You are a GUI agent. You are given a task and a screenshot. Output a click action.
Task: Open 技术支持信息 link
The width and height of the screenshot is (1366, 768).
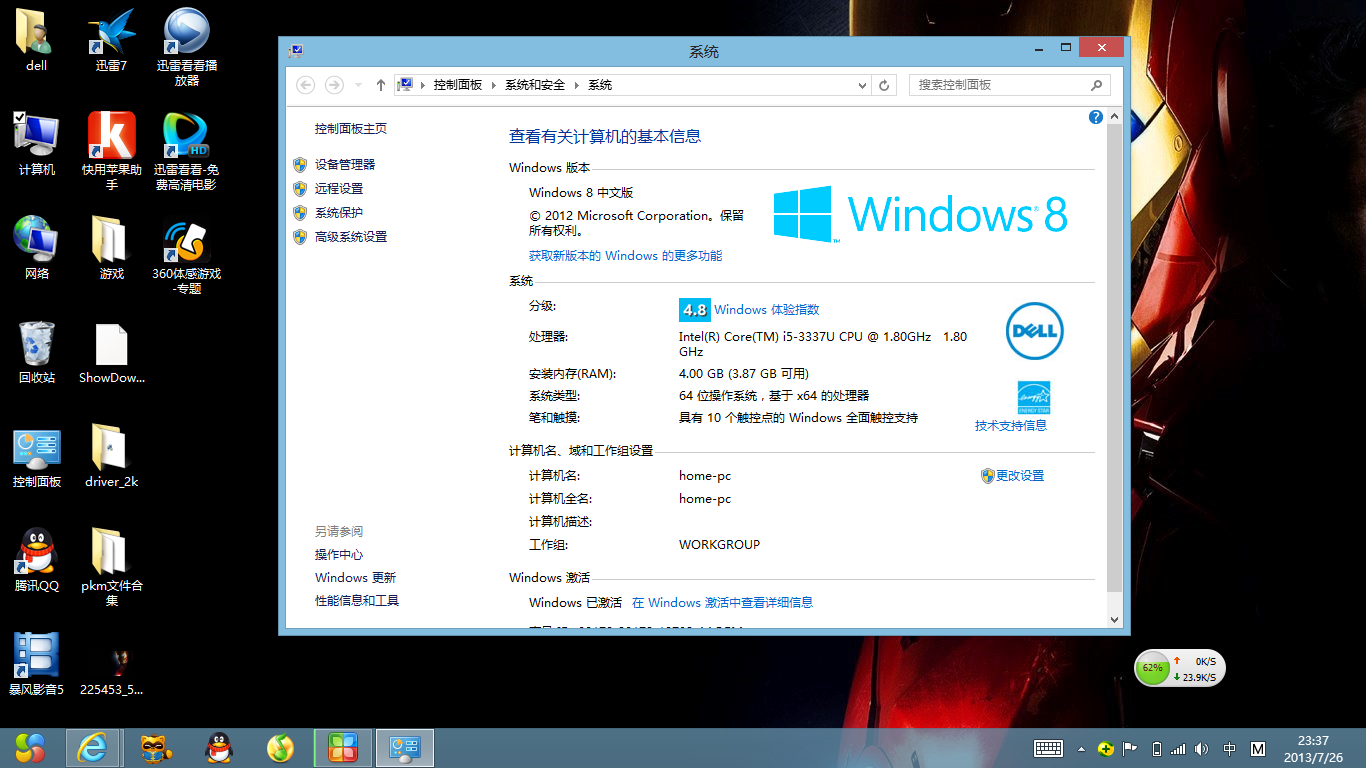(1011, 426)
